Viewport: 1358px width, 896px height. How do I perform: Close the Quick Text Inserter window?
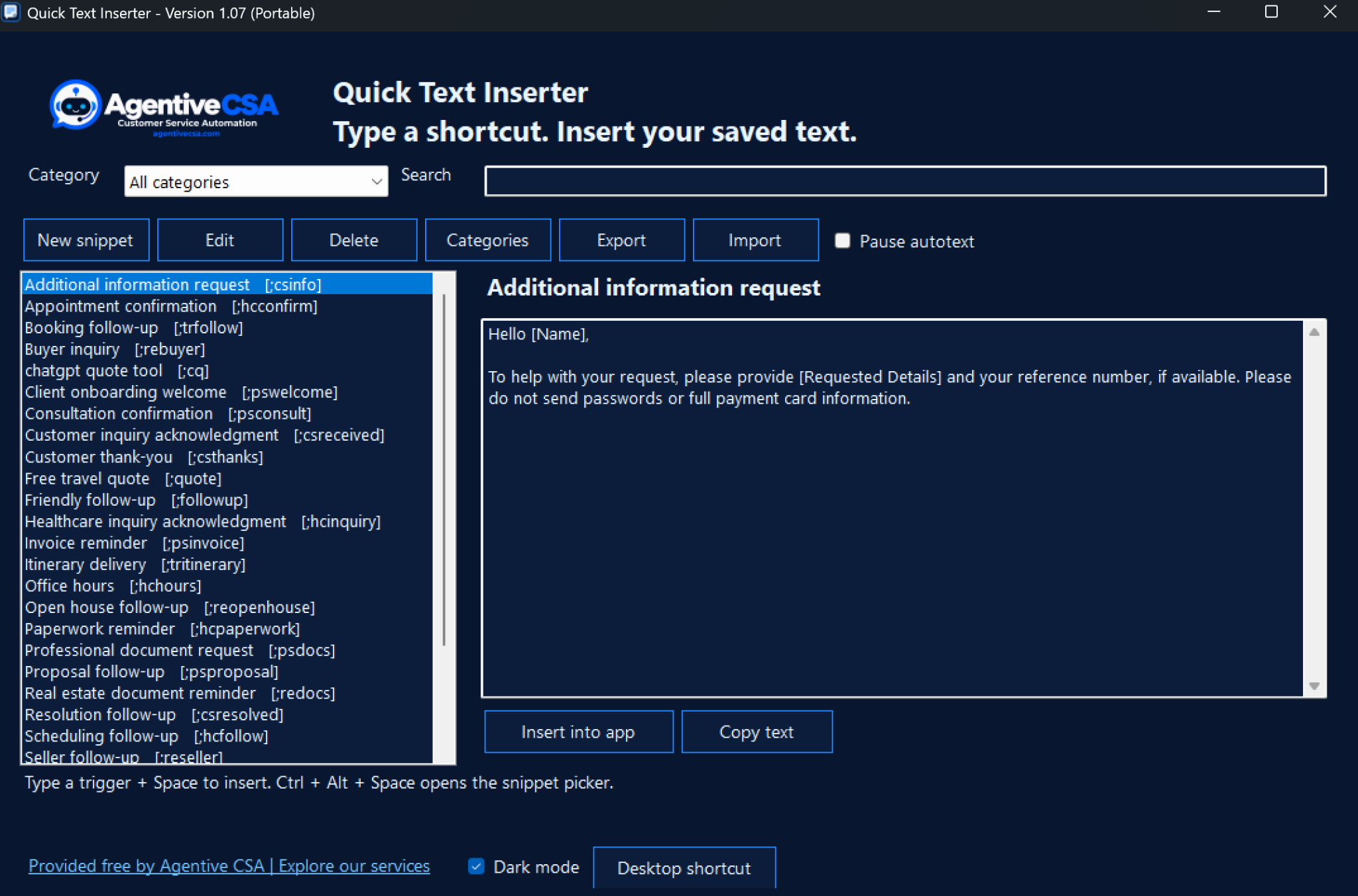[x=1329, y=12]
